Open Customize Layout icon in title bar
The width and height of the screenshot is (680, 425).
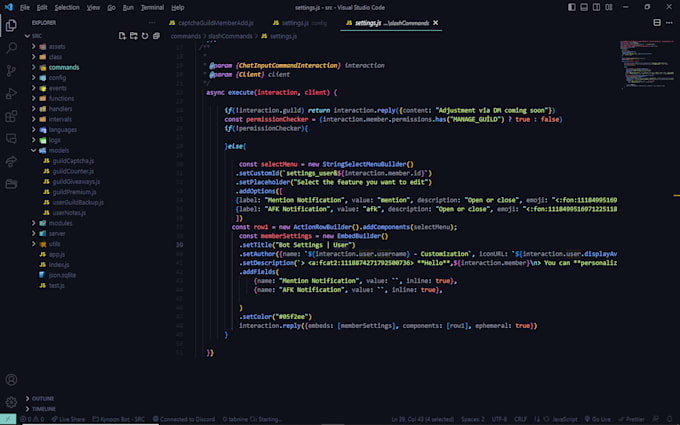click(x=609, y=7)
